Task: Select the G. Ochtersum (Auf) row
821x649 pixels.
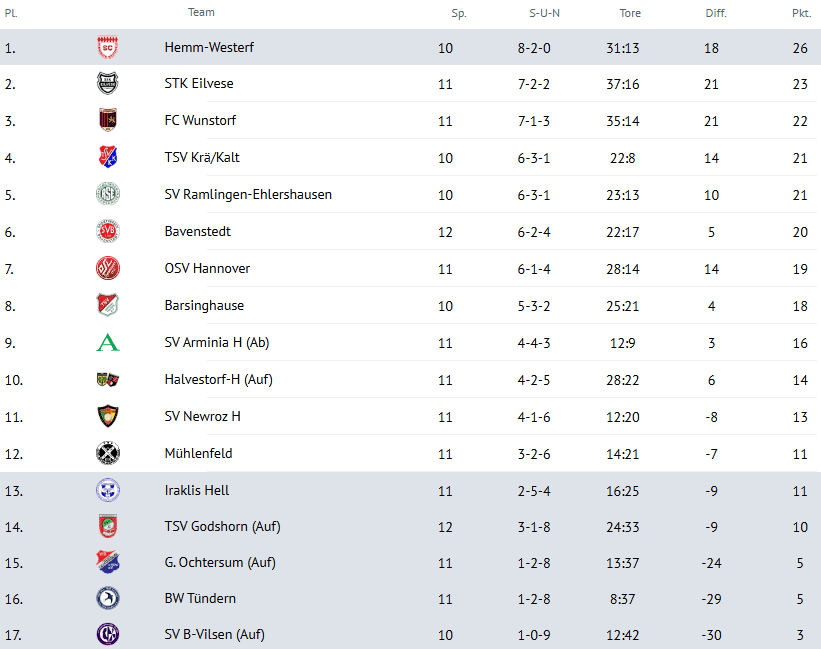Action: click(x=410, y=563)
